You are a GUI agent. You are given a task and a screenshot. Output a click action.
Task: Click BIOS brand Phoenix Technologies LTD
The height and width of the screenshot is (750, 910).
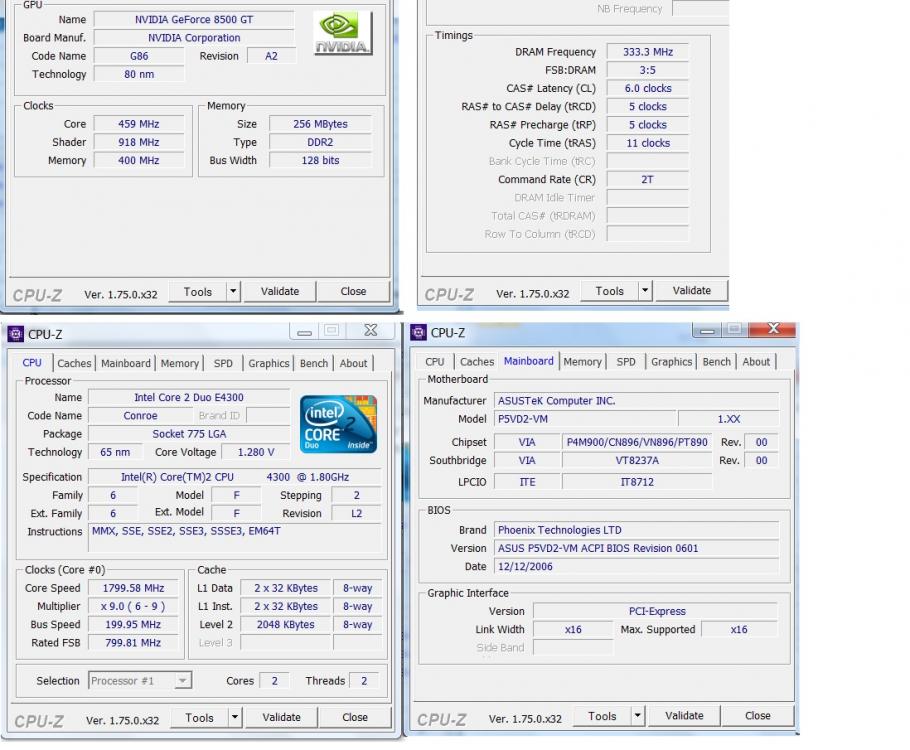coord(636,530)
